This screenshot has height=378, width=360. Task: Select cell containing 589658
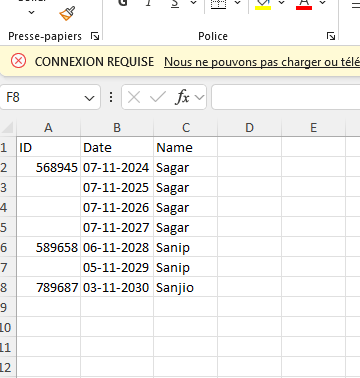click(48, 247)
